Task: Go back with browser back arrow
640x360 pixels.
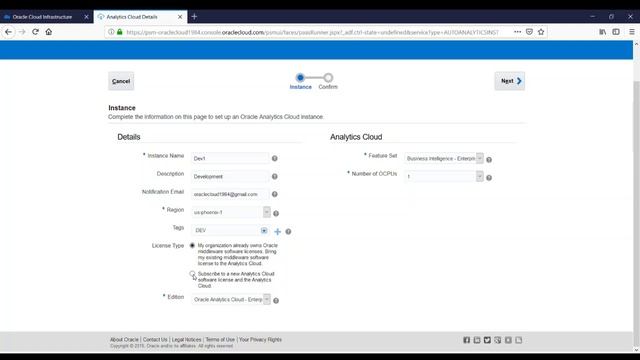Action: click(x=8, y=32)
